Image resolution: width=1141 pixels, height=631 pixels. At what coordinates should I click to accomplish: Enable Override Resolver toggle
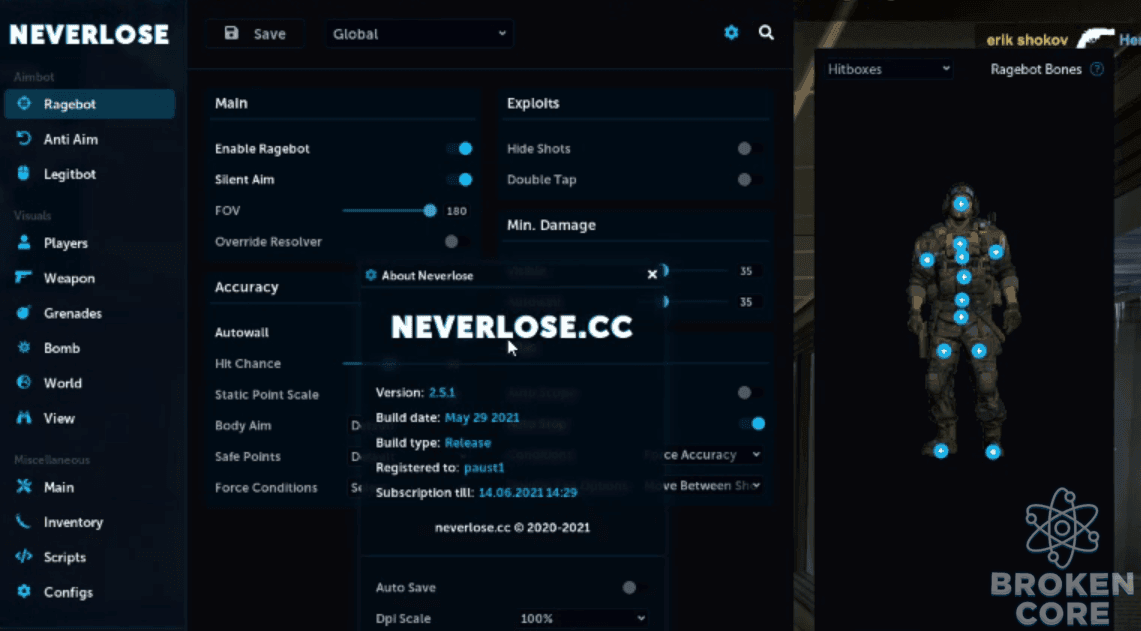tap(457, 241)
